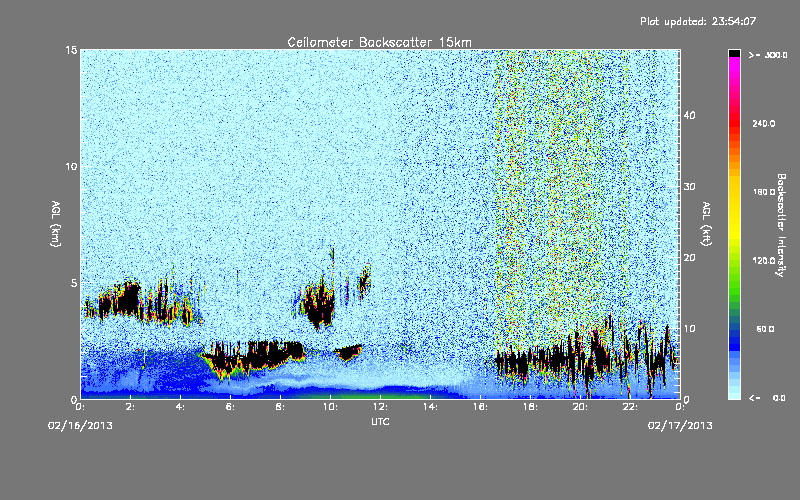
Task: Select the 'Plot updated: 23:54:07' timestamp text
Action: point(698,21)
